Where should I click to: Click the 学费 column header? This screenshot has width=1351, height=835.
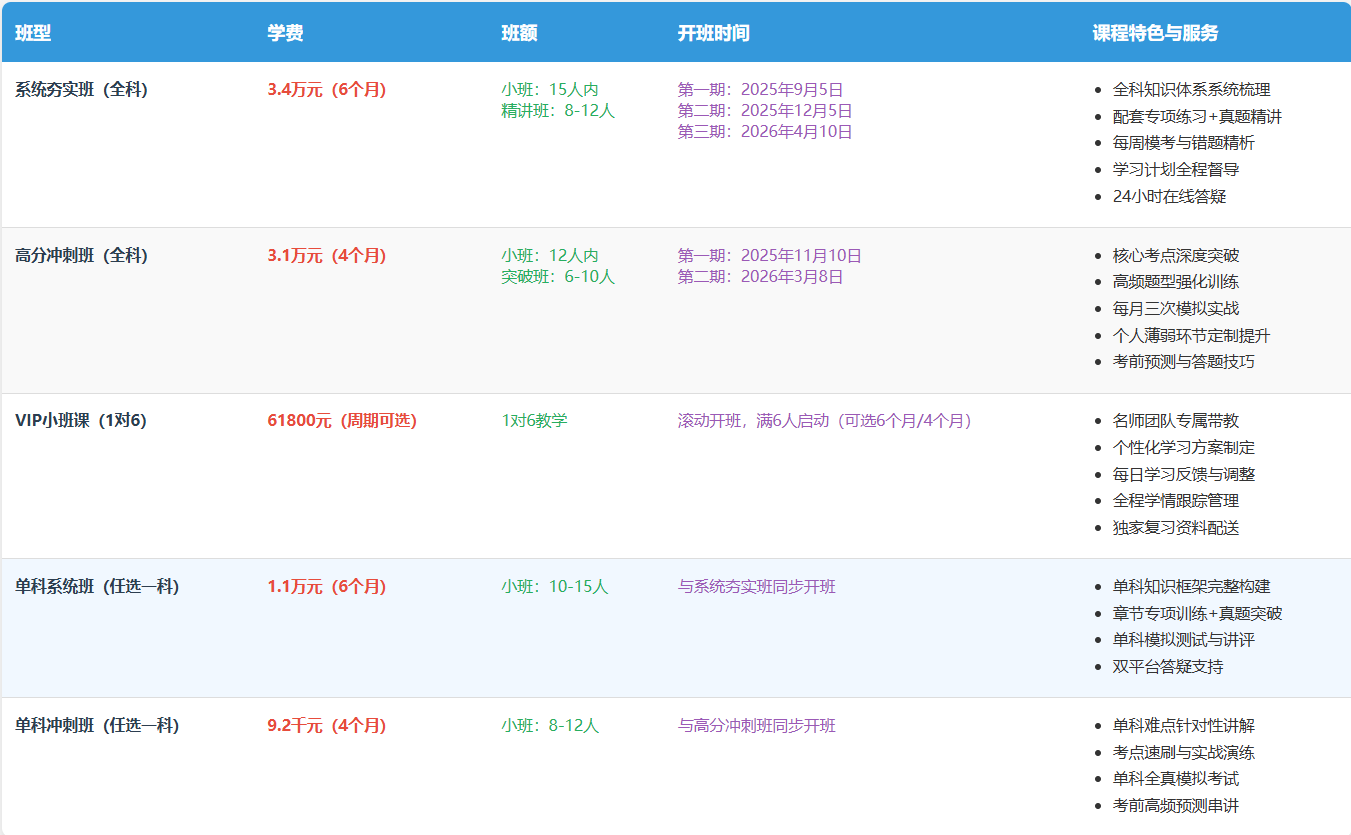285,33
